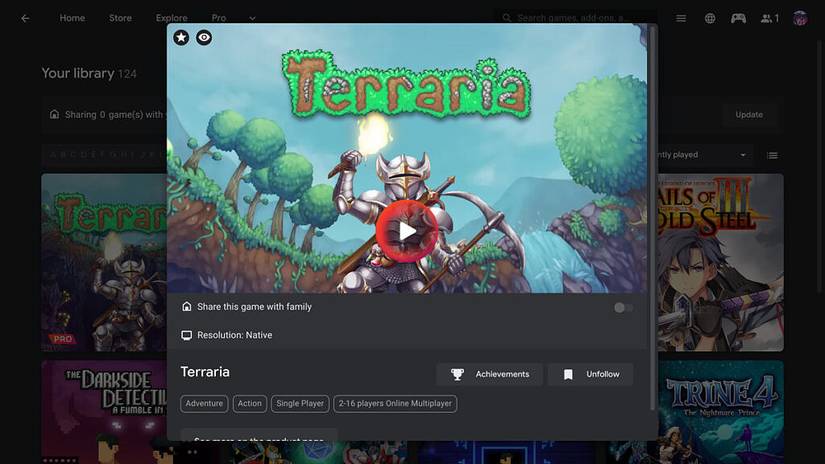825x464 pixels.
Task: Open the Trine 4 thumbnail
Action: pyautogui.click(x=720, y=411)
